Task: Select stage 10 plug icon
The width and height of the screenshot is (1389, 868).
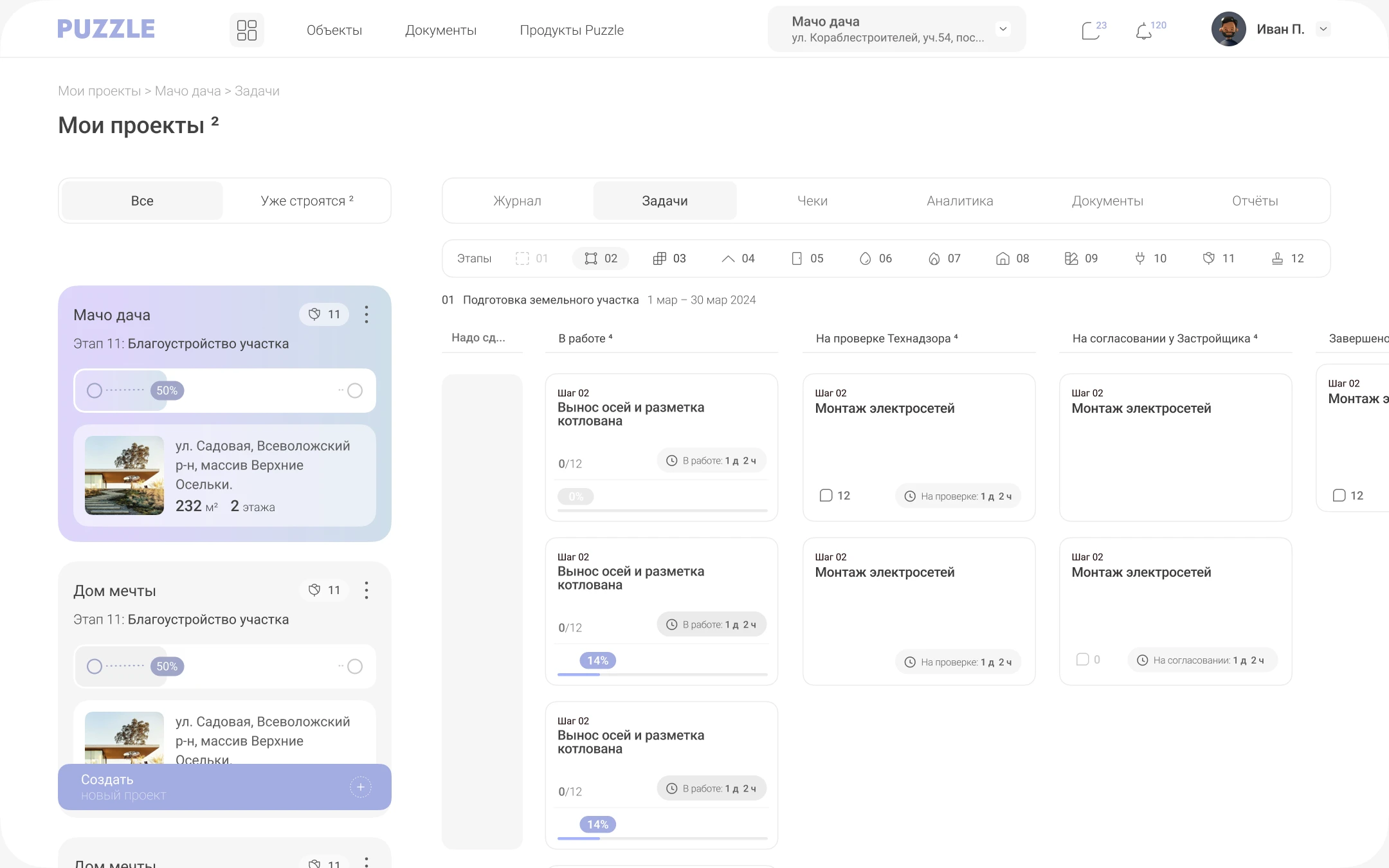Action: [1140, 258]
